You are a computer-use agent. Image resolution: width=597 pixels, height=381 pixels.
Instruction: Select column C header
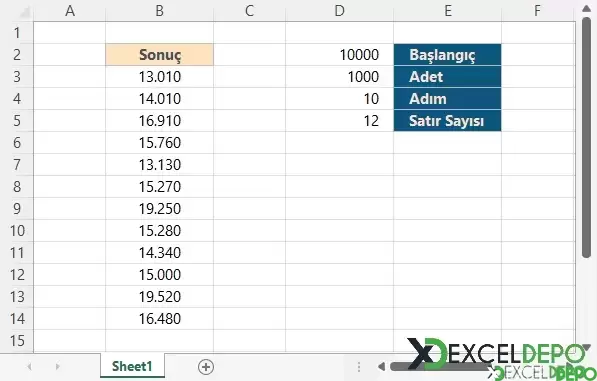pos(249,11)
